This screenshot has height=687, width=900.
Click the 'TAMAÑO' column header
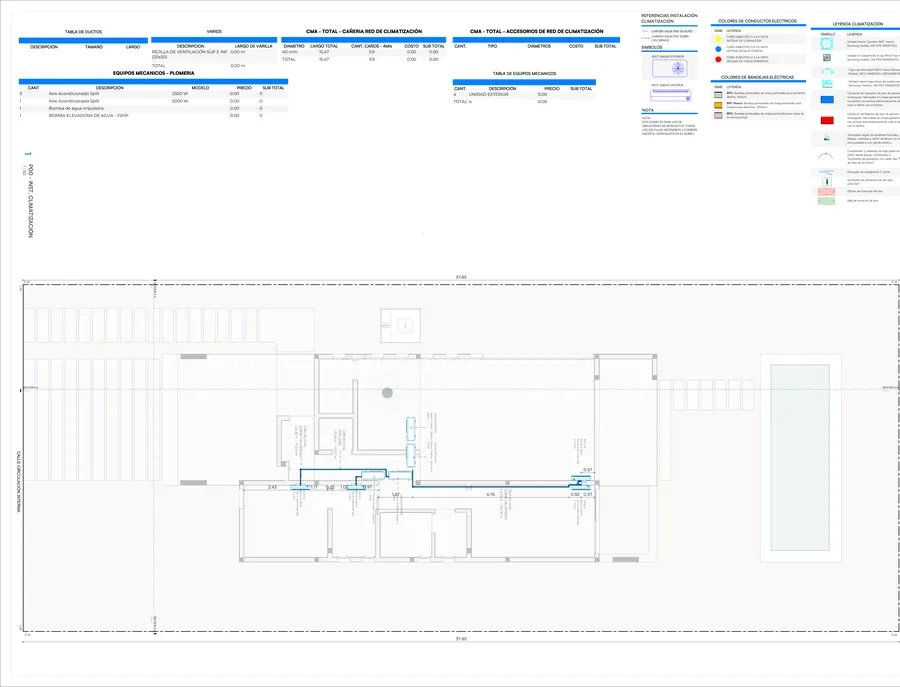(94, 47)
